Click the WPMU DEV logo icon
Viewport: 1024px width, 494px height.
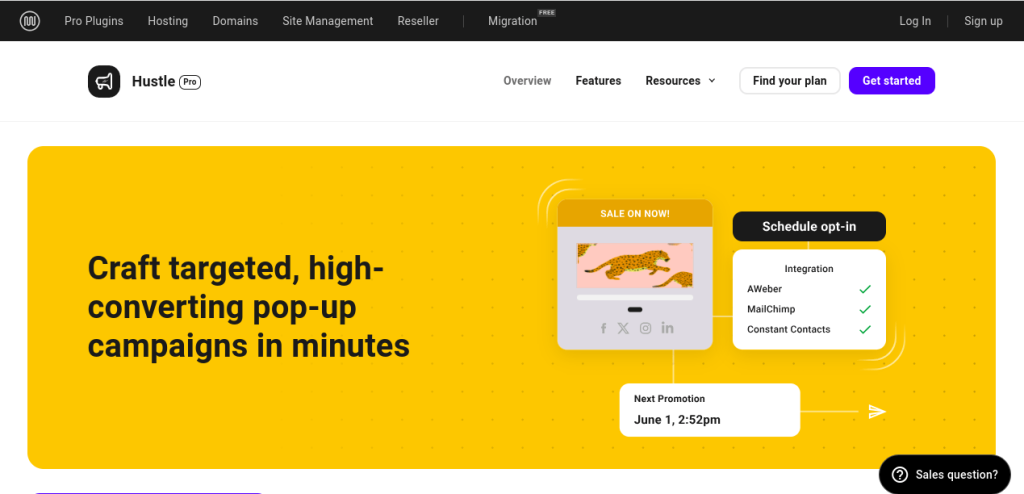coord(29,21)
